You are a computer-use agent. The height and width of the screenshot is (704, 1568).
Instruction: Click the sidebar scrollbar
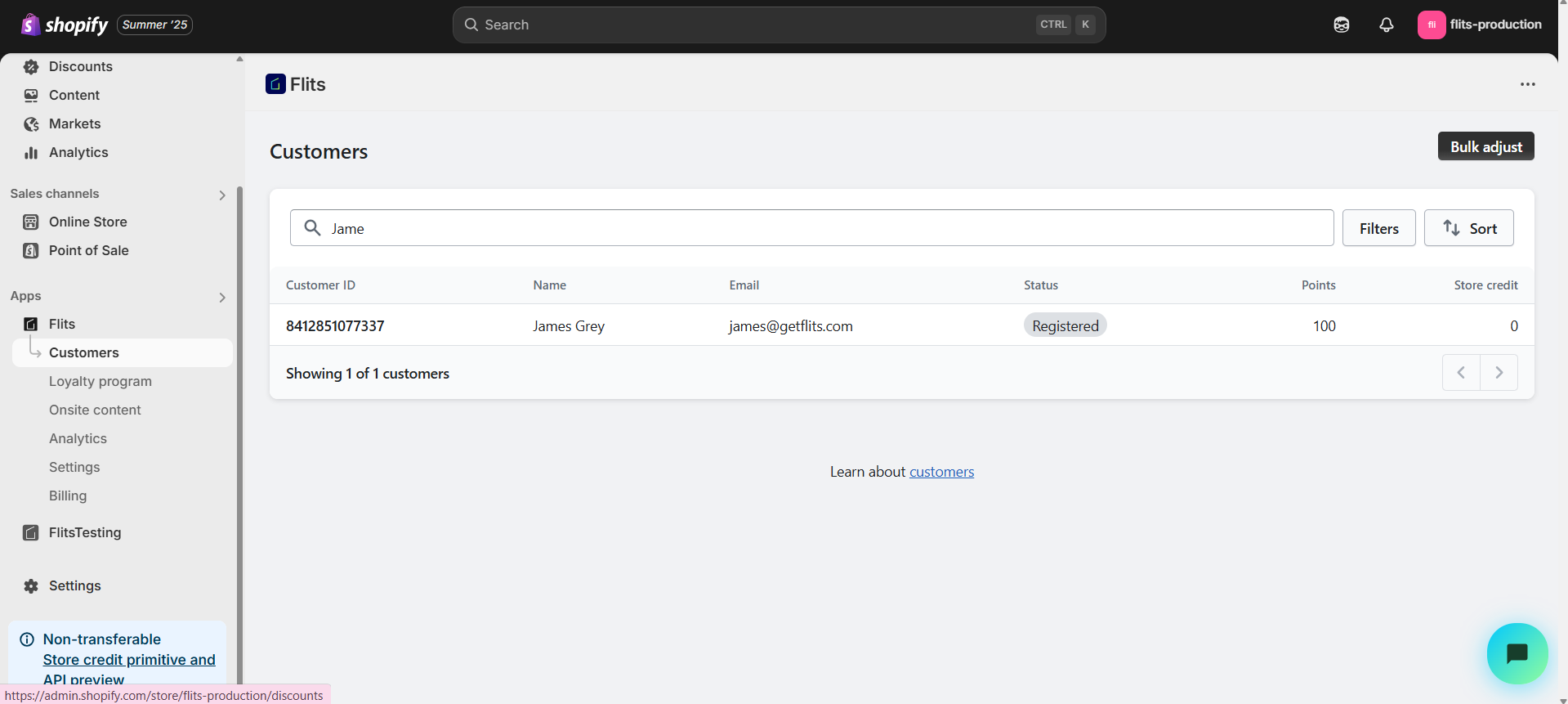click(239, 433)
